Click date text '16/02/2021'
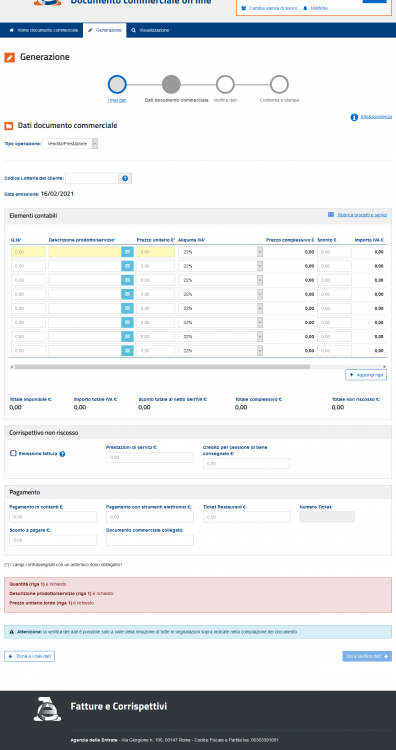 pos(57,194)
